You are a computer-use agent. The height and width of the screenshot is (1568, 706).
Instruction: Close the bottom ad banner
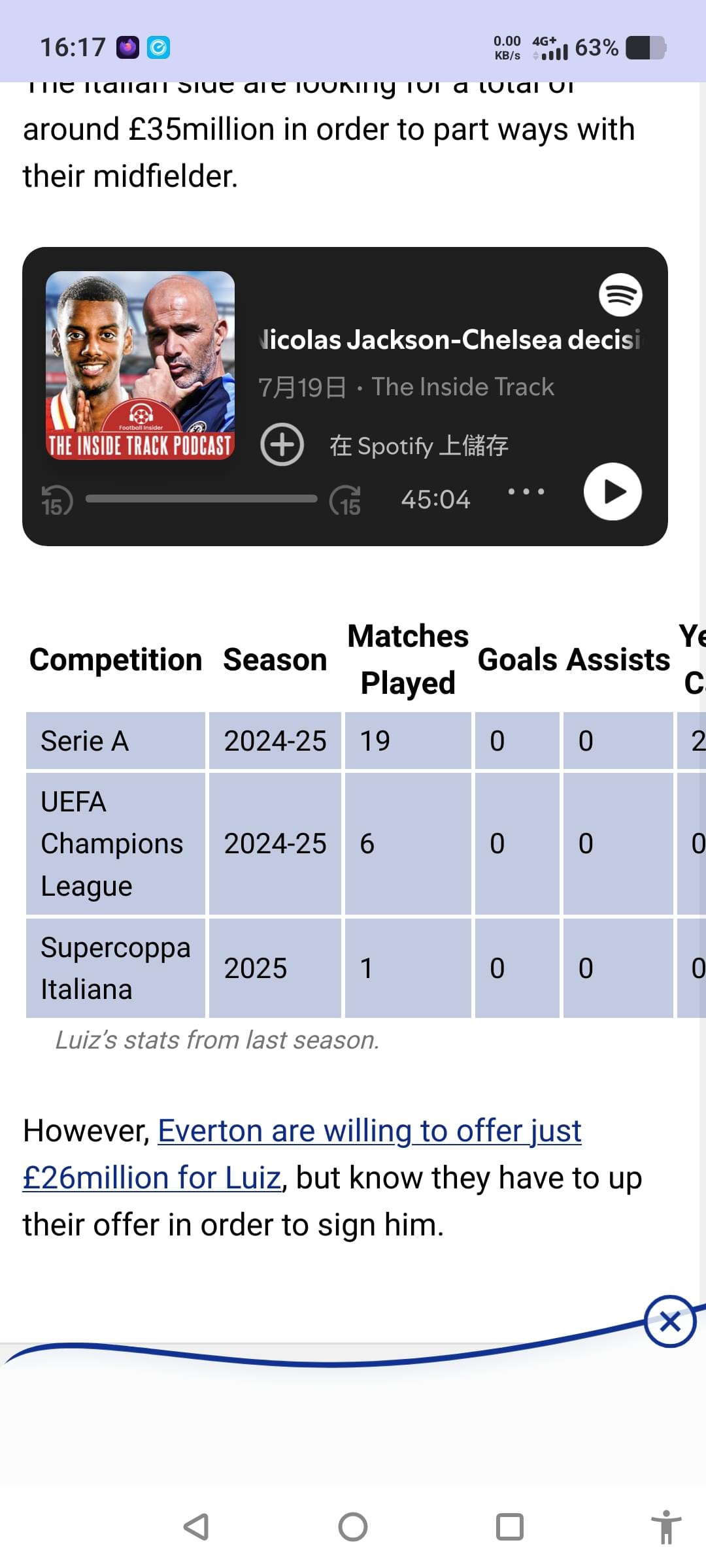[x=670, y=1322]
